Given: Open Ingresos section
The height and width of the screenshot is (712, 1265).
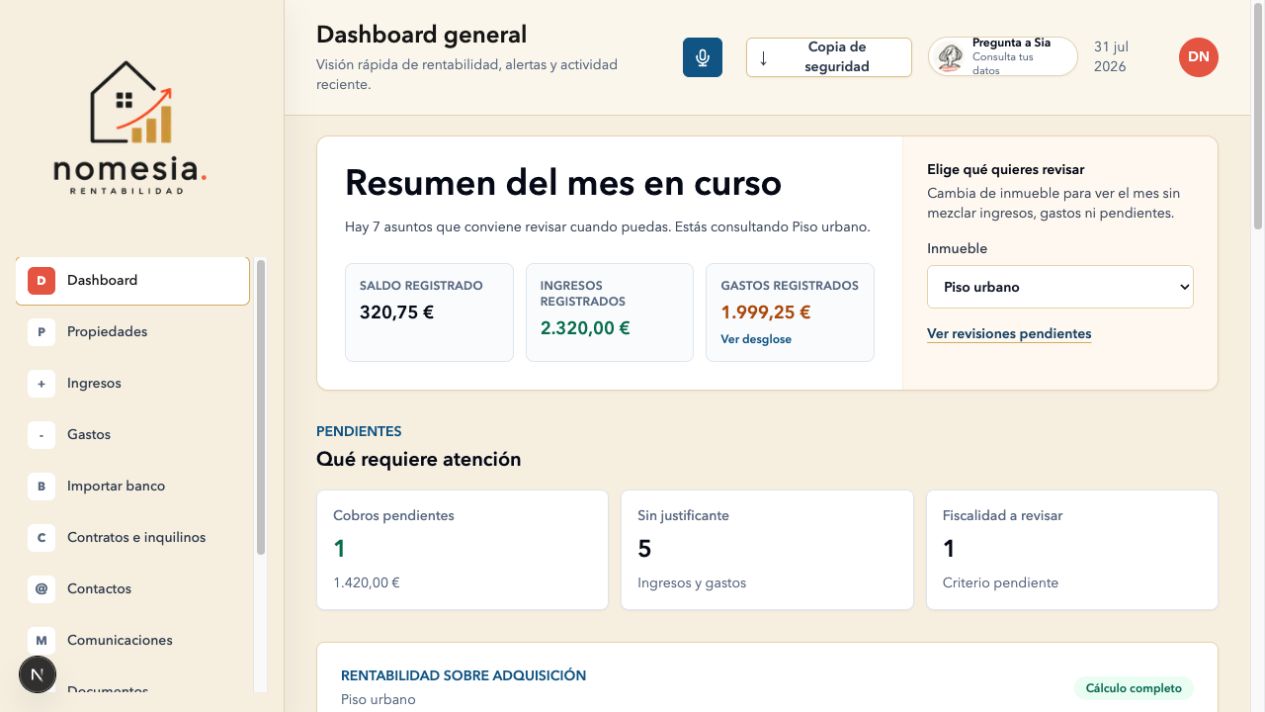Looking at the screenshot, I should tap(132, 384).
